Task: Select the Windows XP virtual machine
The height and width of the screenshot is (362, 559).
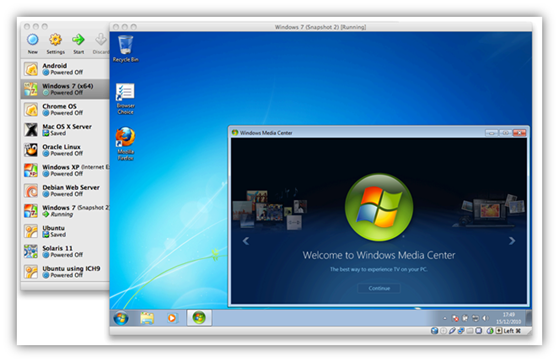Action: 65,170
